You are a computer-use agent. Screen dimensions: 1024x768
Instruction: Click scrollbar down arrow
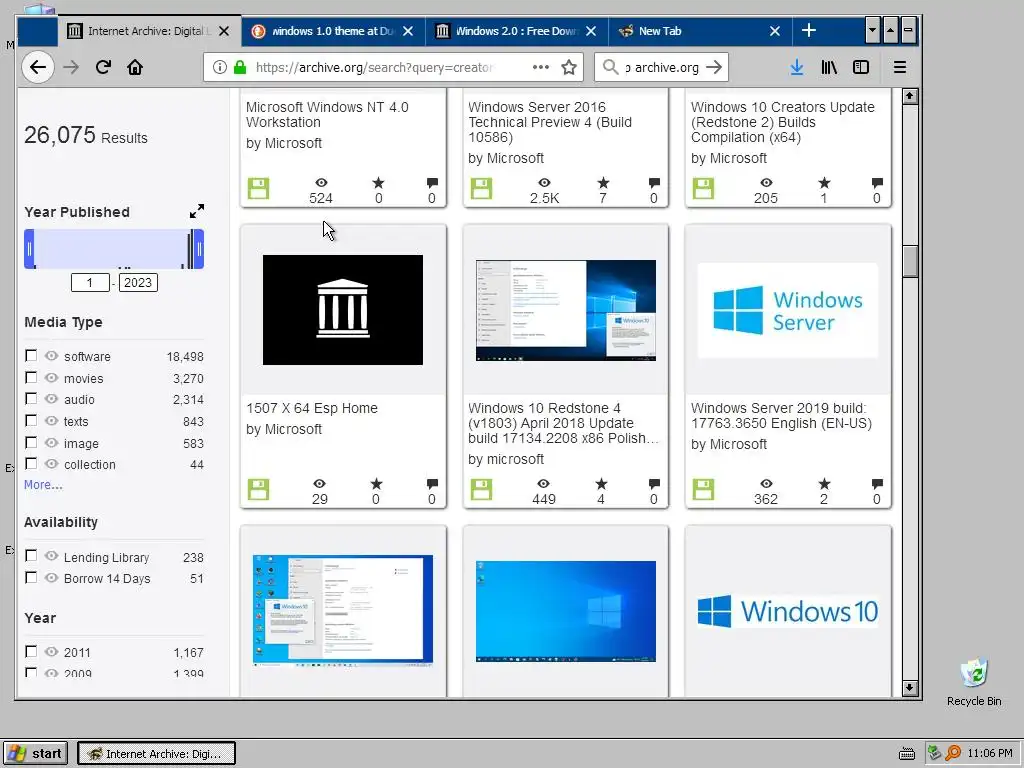(910, 688)
